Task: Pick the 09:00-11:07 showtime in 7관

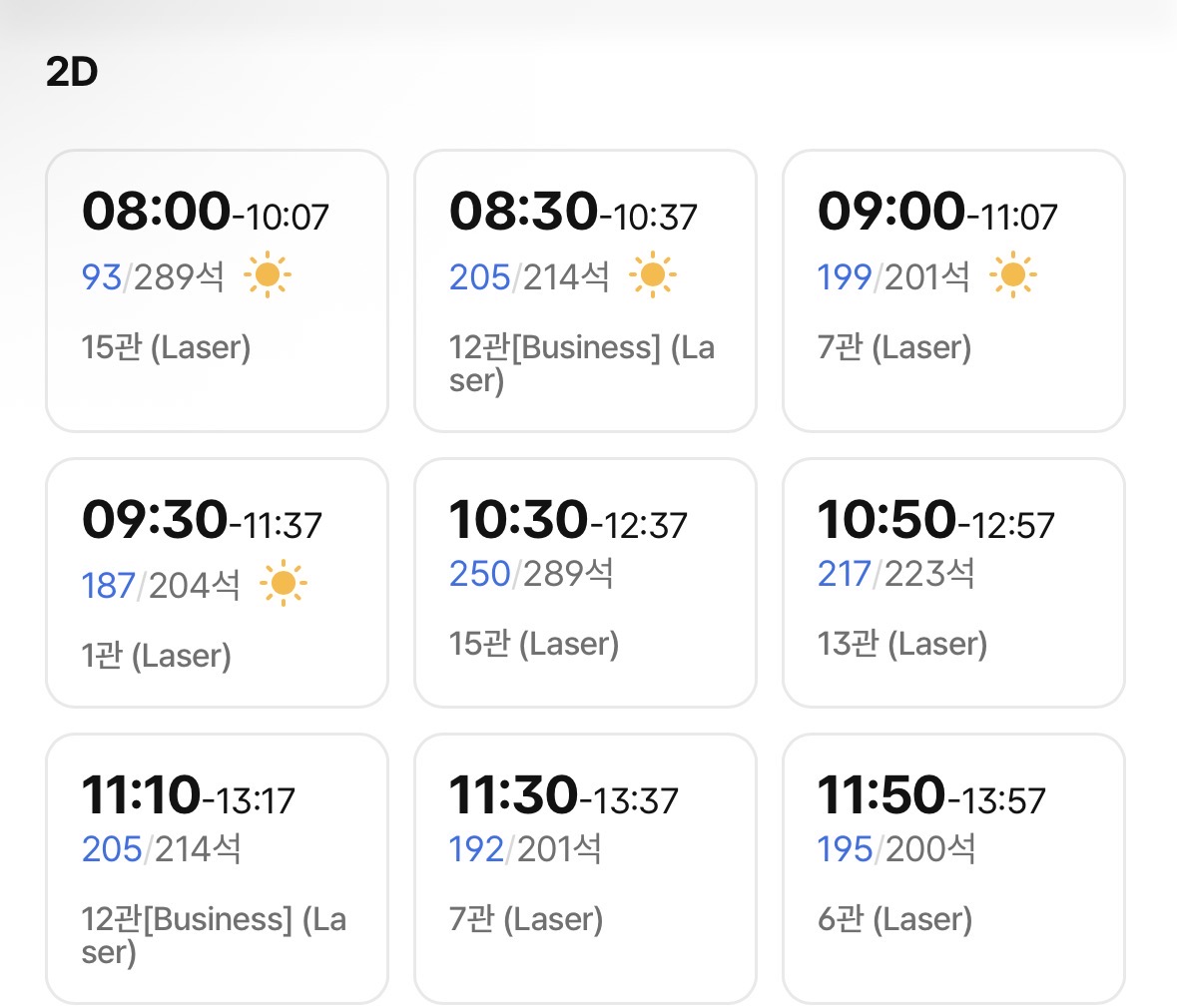Action: [x=953, y=290]
